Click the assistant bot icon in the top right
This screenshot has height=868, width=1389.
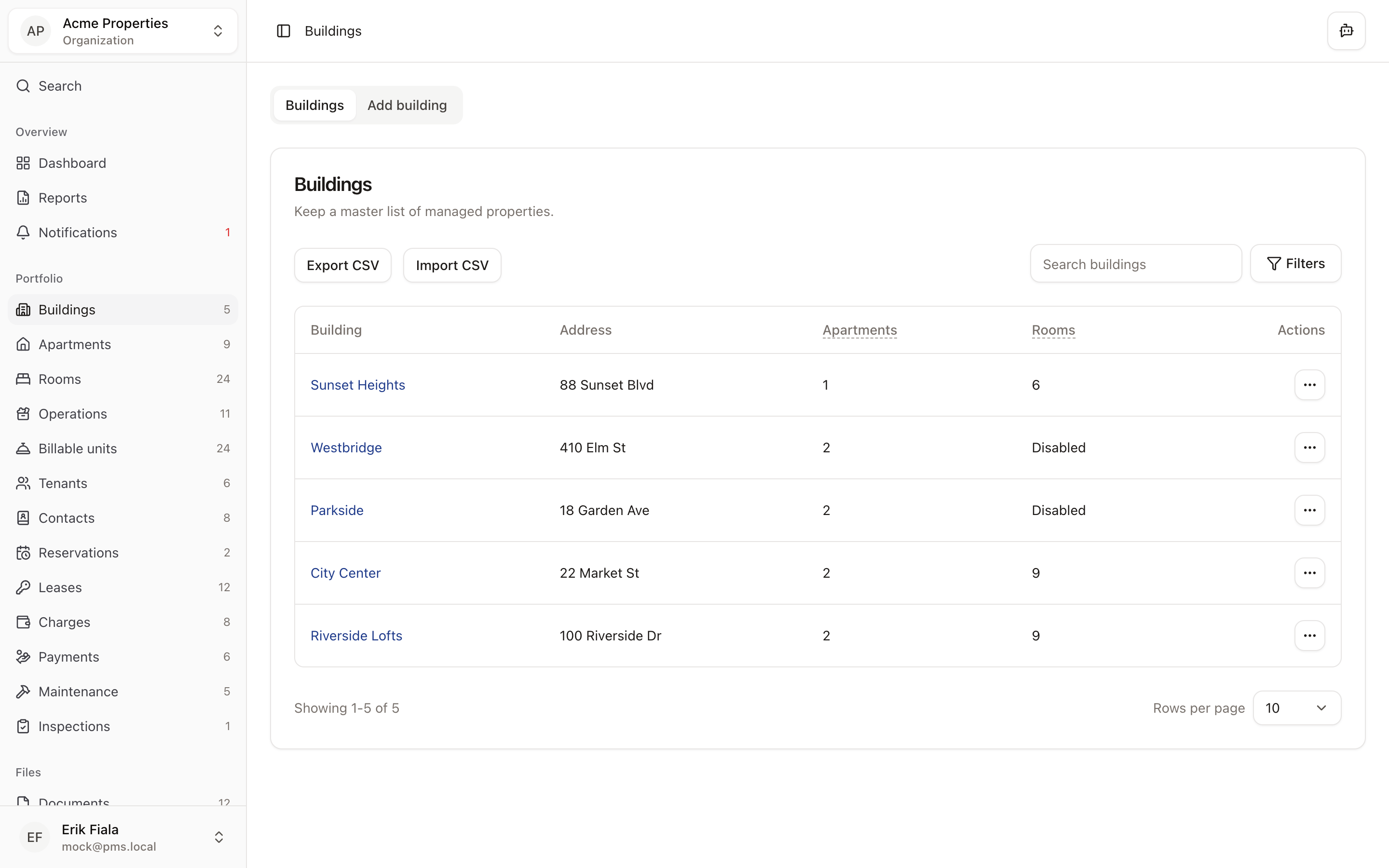[1346, 31]
